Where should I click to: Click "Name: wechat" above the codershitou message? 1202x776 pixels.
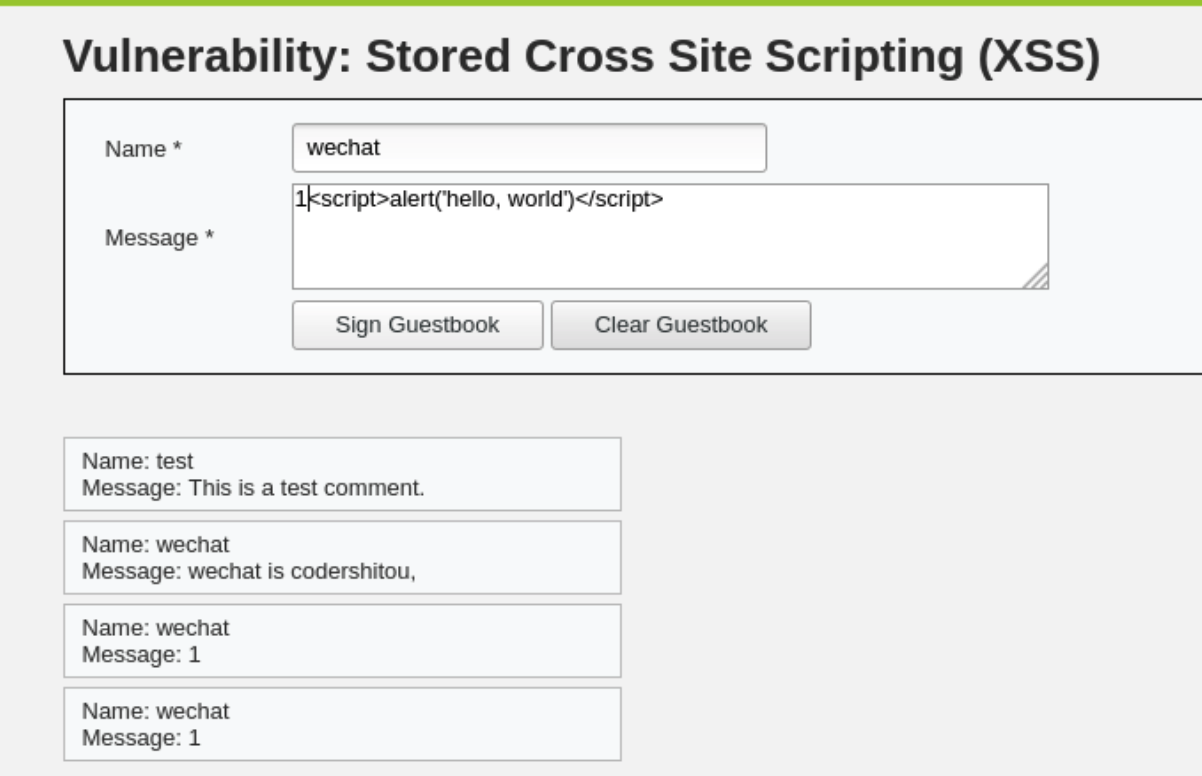click(x=155, y=545)
